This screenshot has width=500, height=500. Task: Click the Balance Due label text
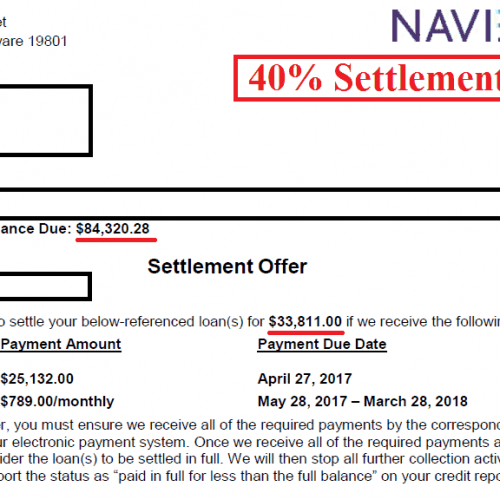(x=35, y=229)
